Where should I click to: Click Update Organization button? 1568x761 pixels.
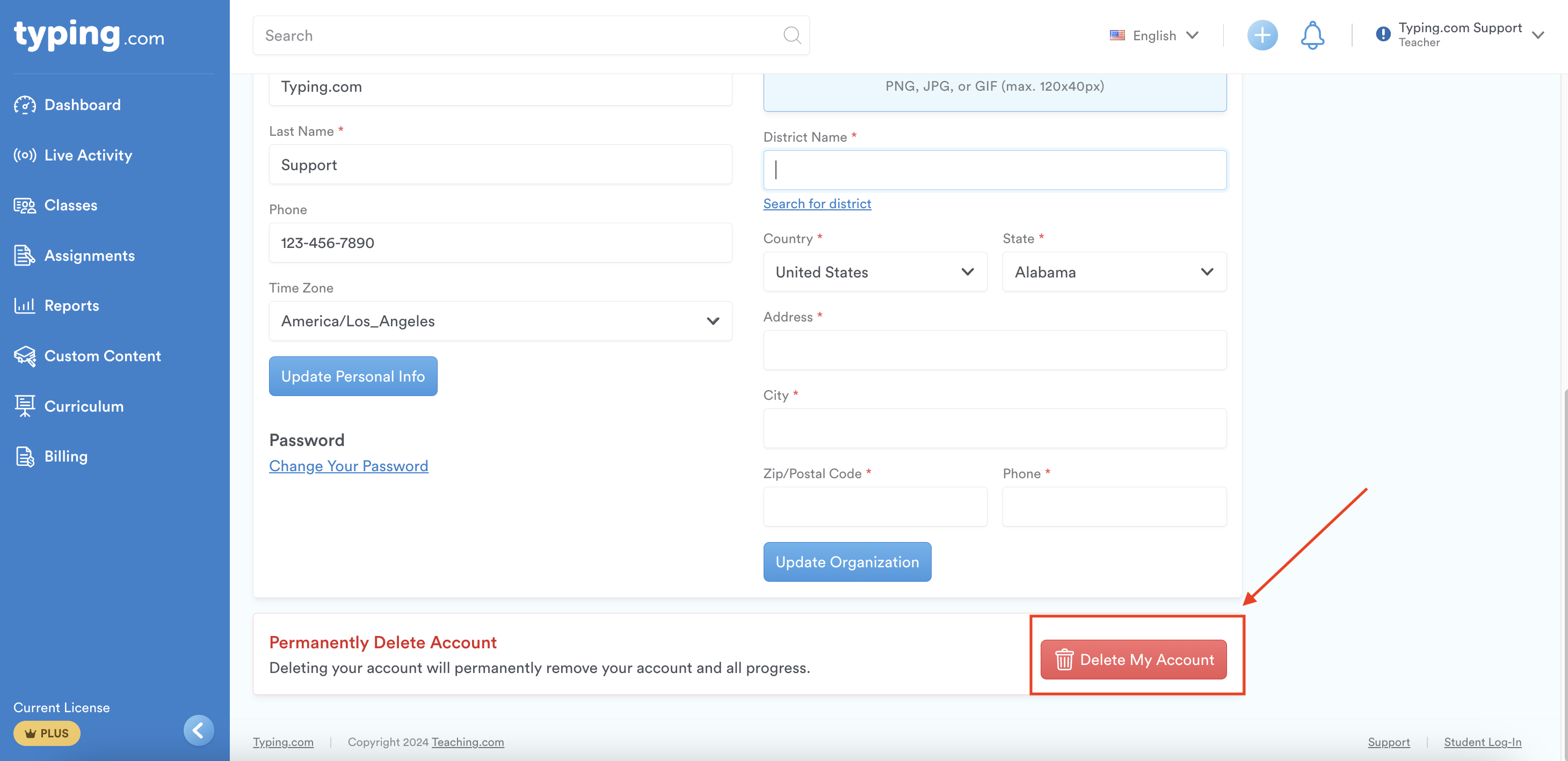tap(847, 562)
